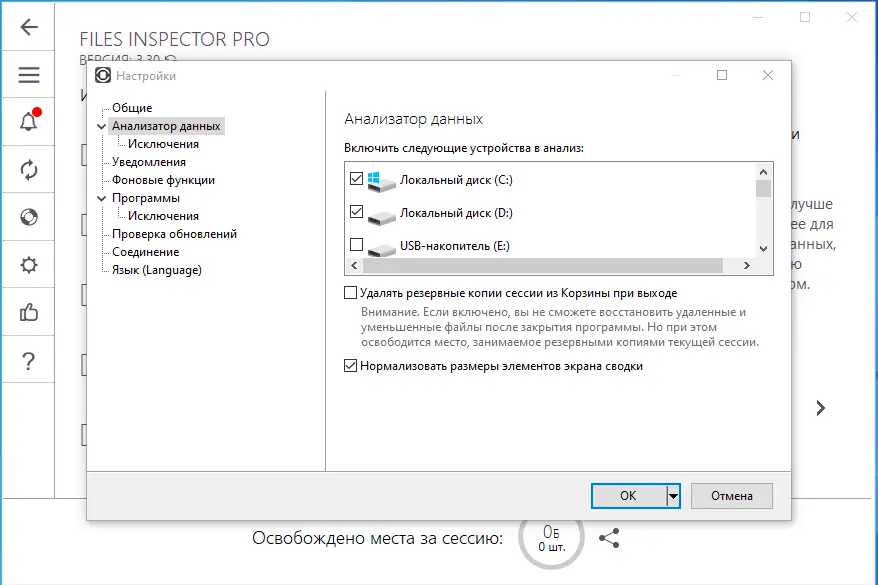The image size is (878, 585).
Task: Click device list scroll left arrow
Action: click(354, 265)
